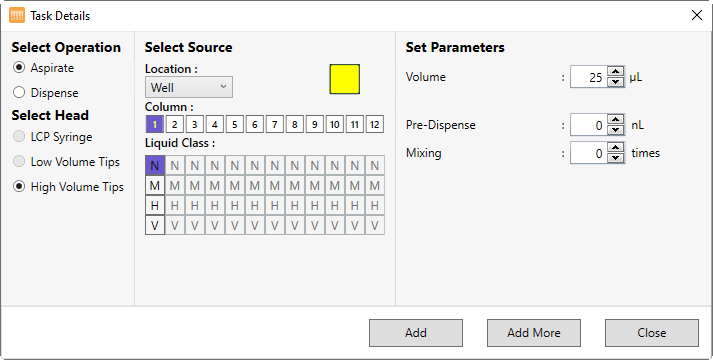Choose High Volume Tips head
This screenshot has width=713, height=360.
pos(68,187)
